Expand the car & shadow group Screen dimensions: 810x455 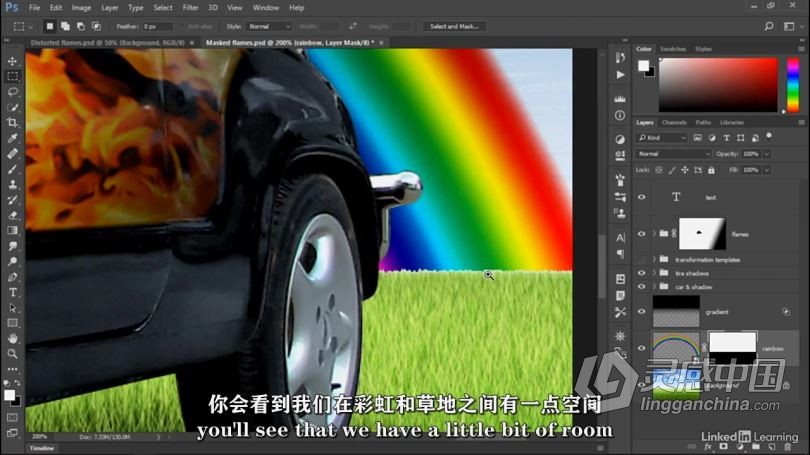point(654,287)
